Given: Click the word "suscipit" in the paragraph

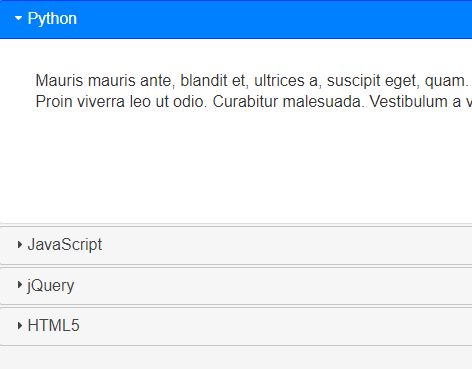Looking at the screenshot, I should coord(354,81).
